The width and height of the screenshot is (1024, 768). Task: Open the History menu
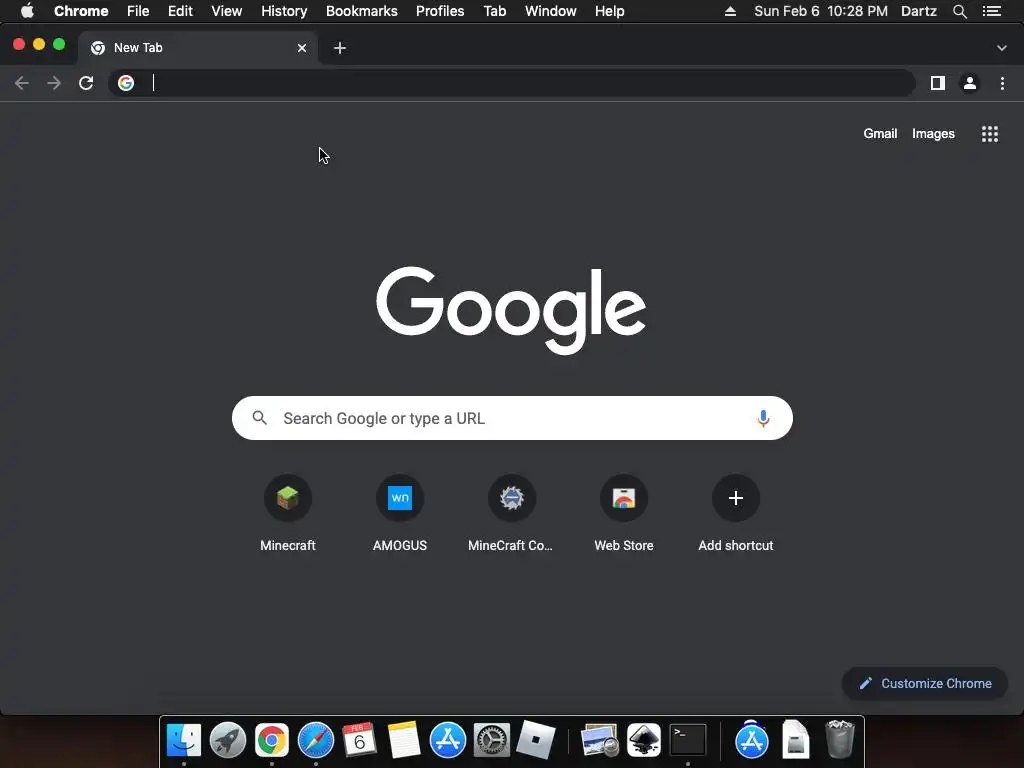(x=284, y=11)
